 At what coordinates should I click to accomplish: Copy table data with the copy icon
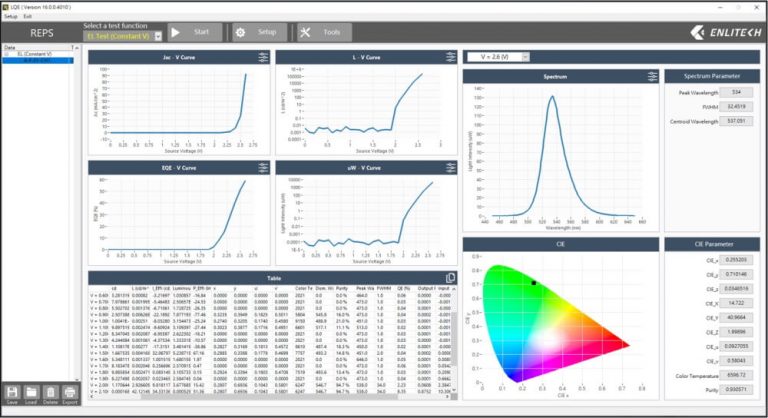[450, 278]
